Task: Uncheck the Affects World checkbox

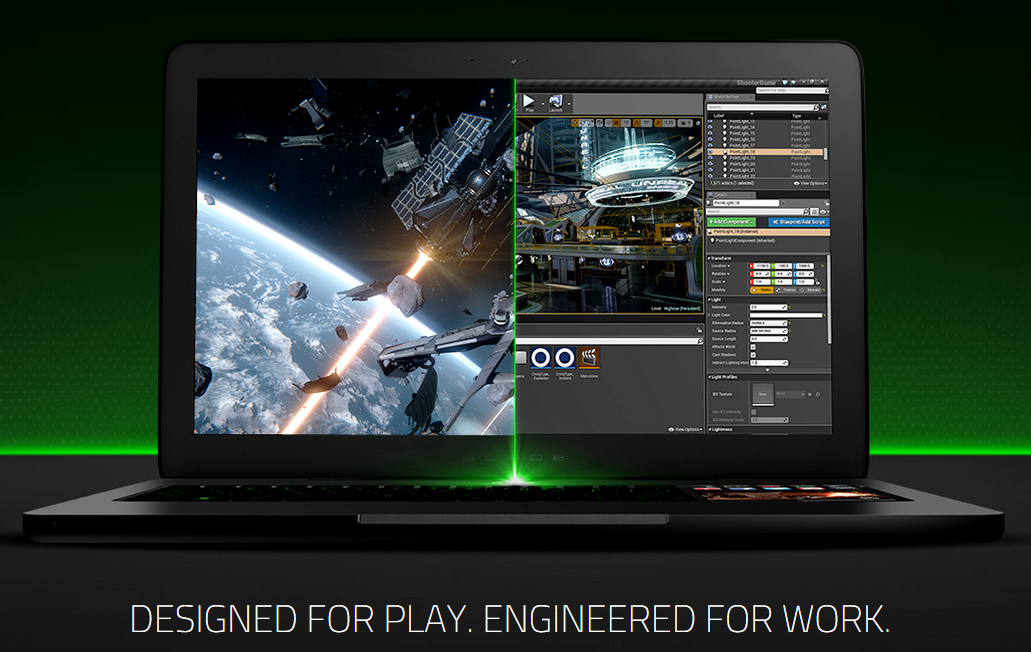Action: (x=753, y=347)
